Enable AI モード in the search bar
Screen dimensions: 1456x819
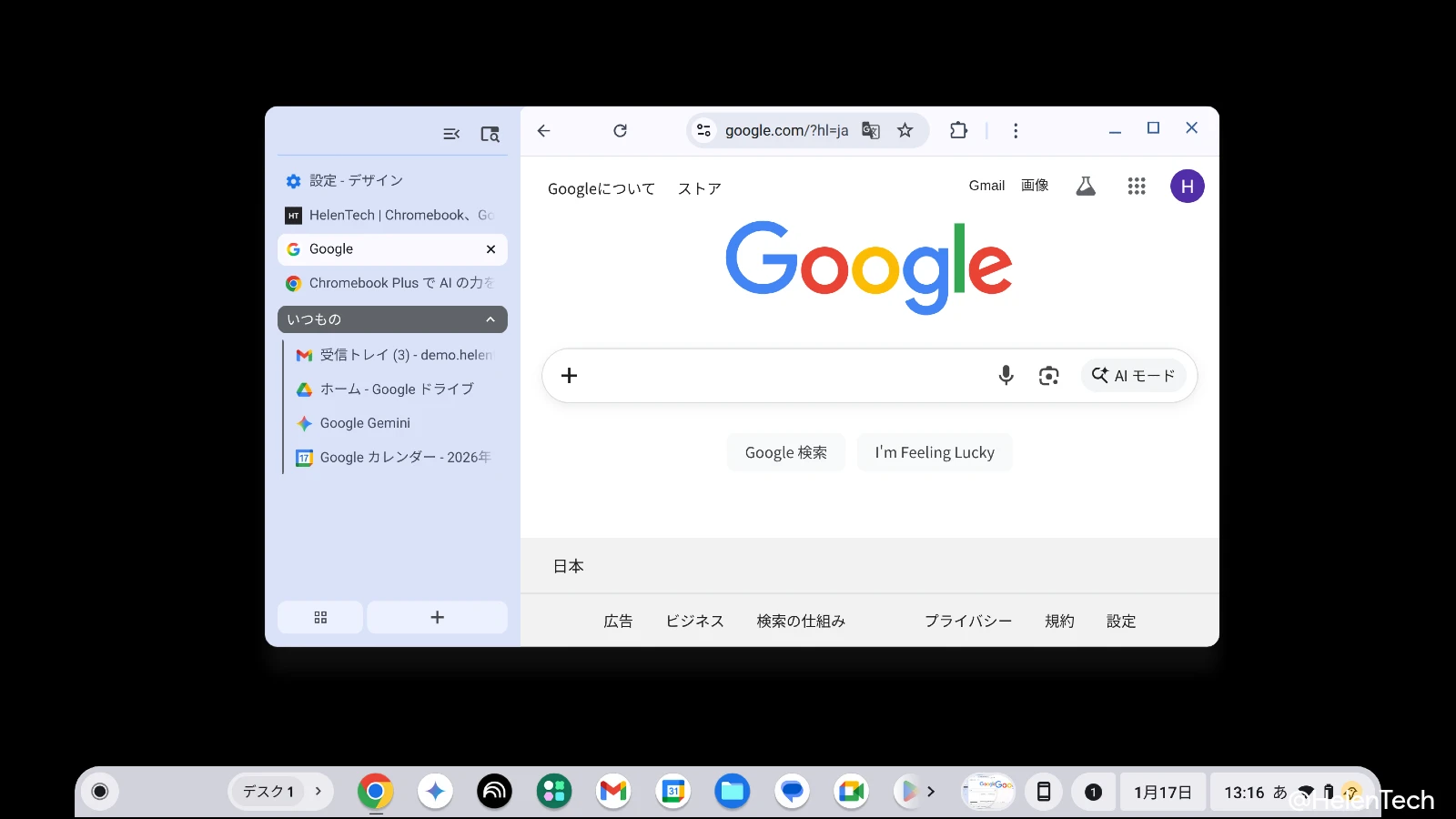[x=1133, y=375]
